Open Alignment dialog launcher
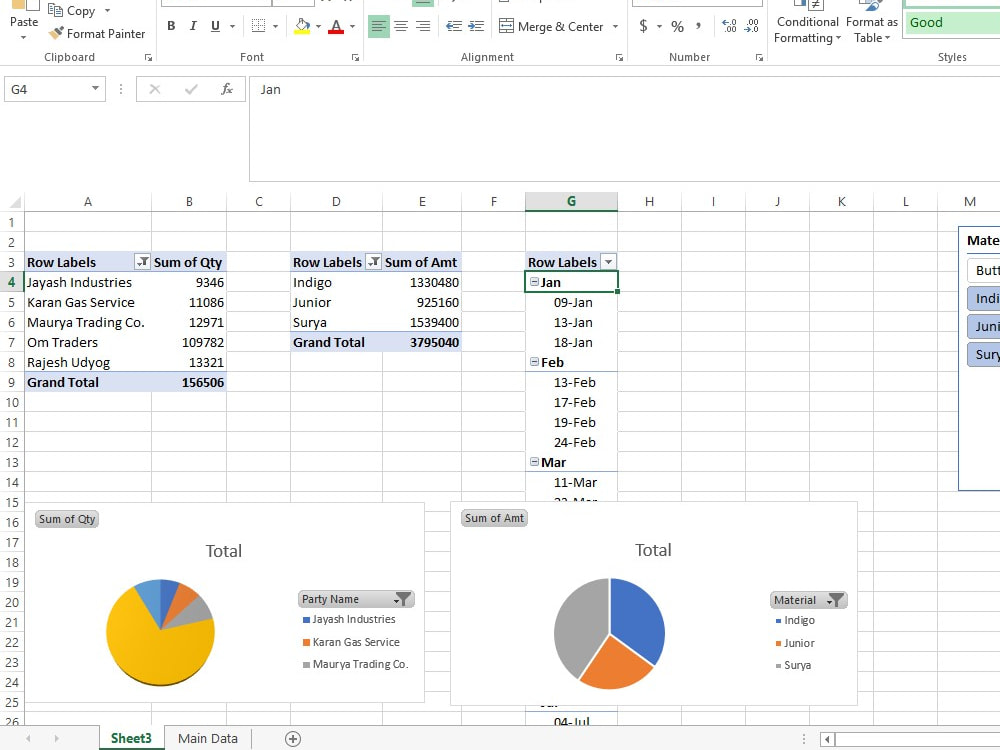The image size is (1000, 750). click(x=619, y=57)
